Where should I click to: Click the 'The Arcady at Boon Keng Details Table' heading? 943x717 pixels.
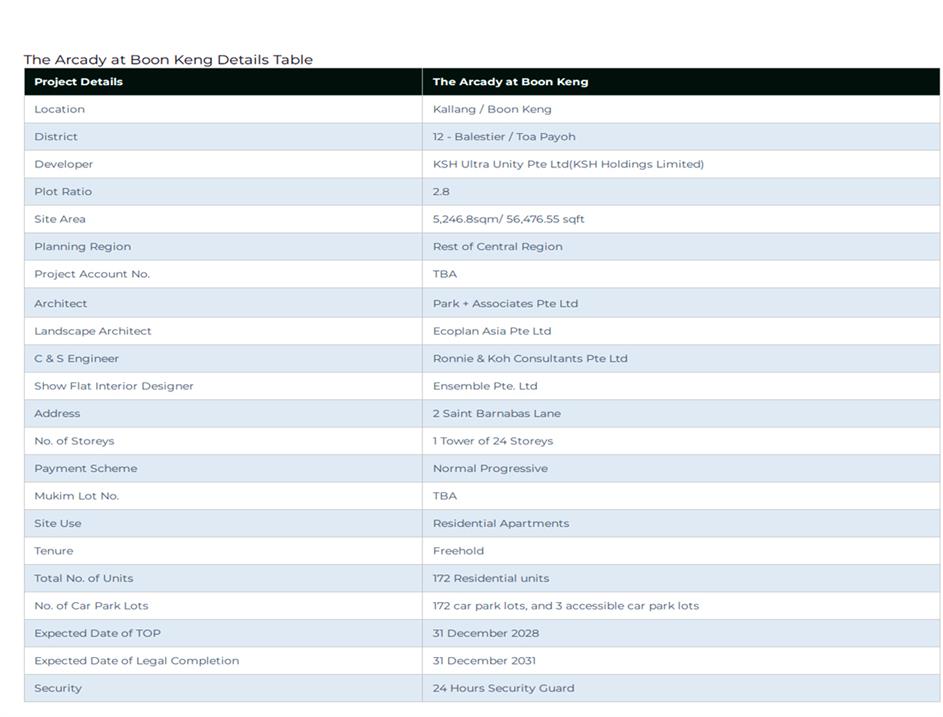point(168,60)
